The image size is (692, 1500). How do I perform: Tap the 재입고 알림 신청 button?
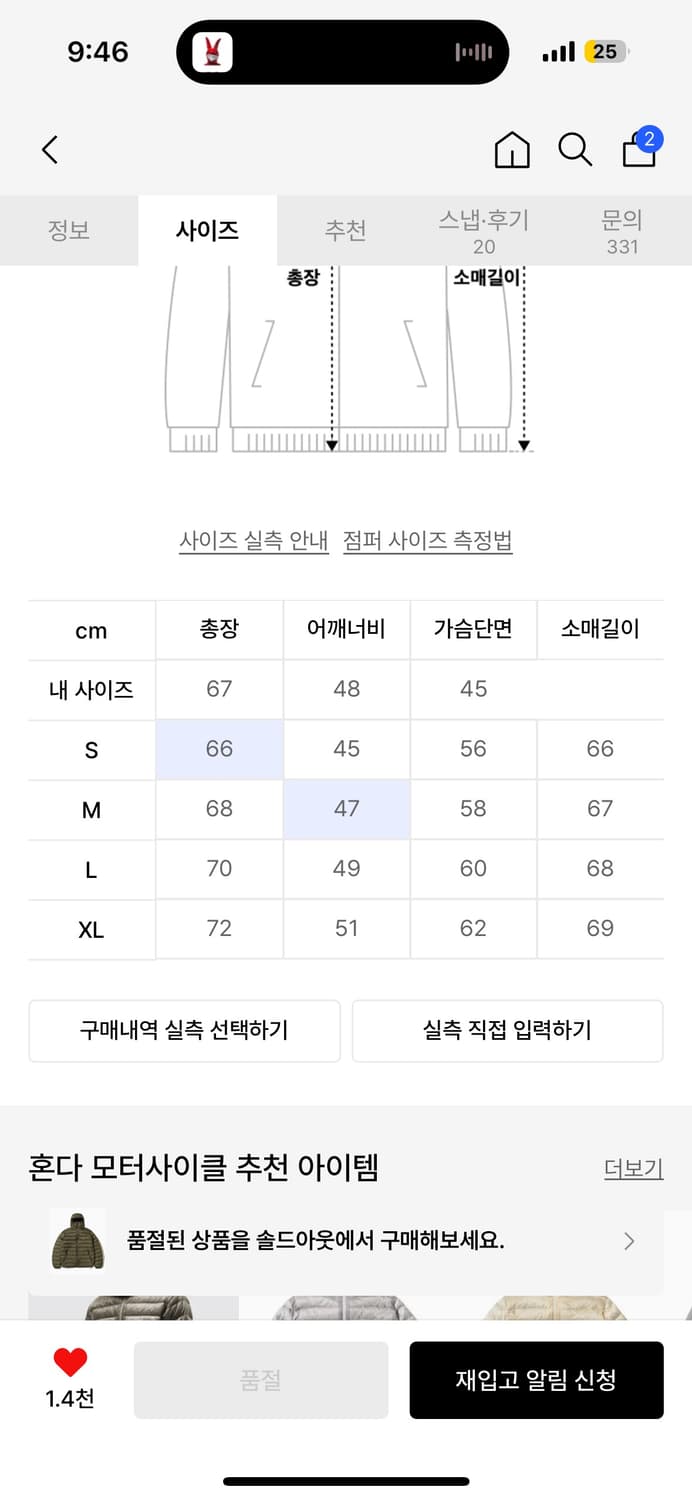[537, 1380]
